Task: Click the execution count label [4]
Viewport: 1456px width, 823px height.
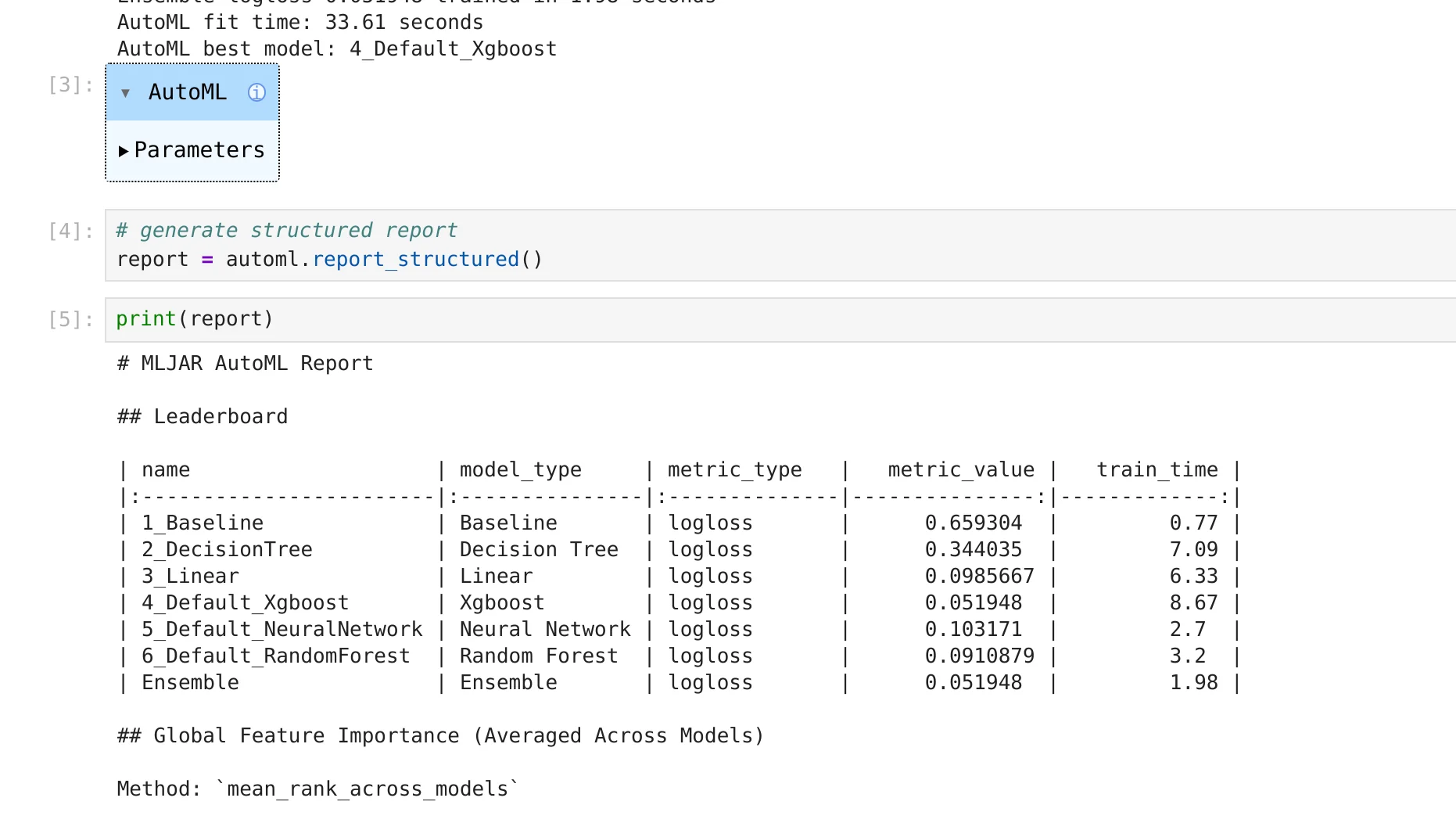Action: (x=68, y=230)
